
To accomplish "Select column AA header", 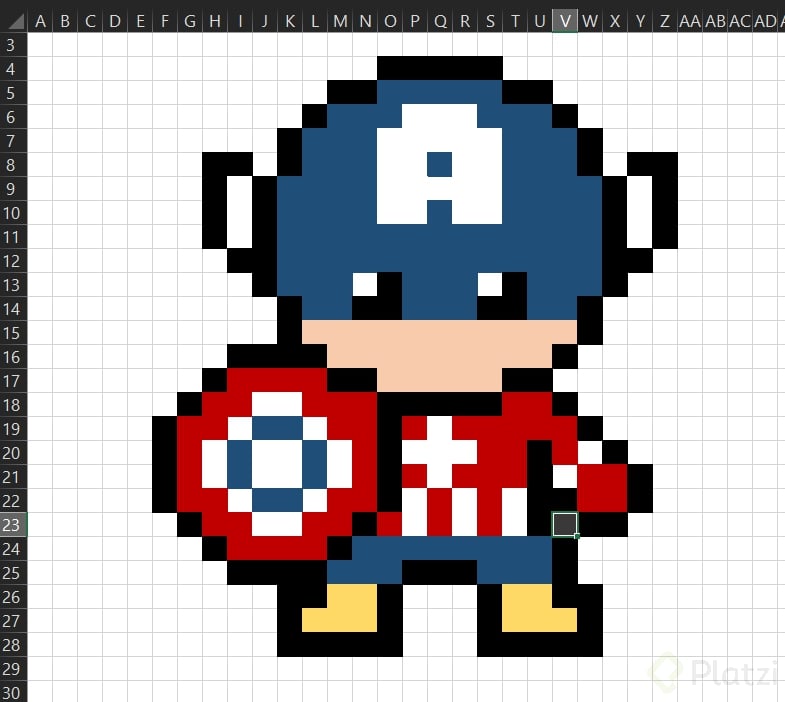I will [690, 22].
